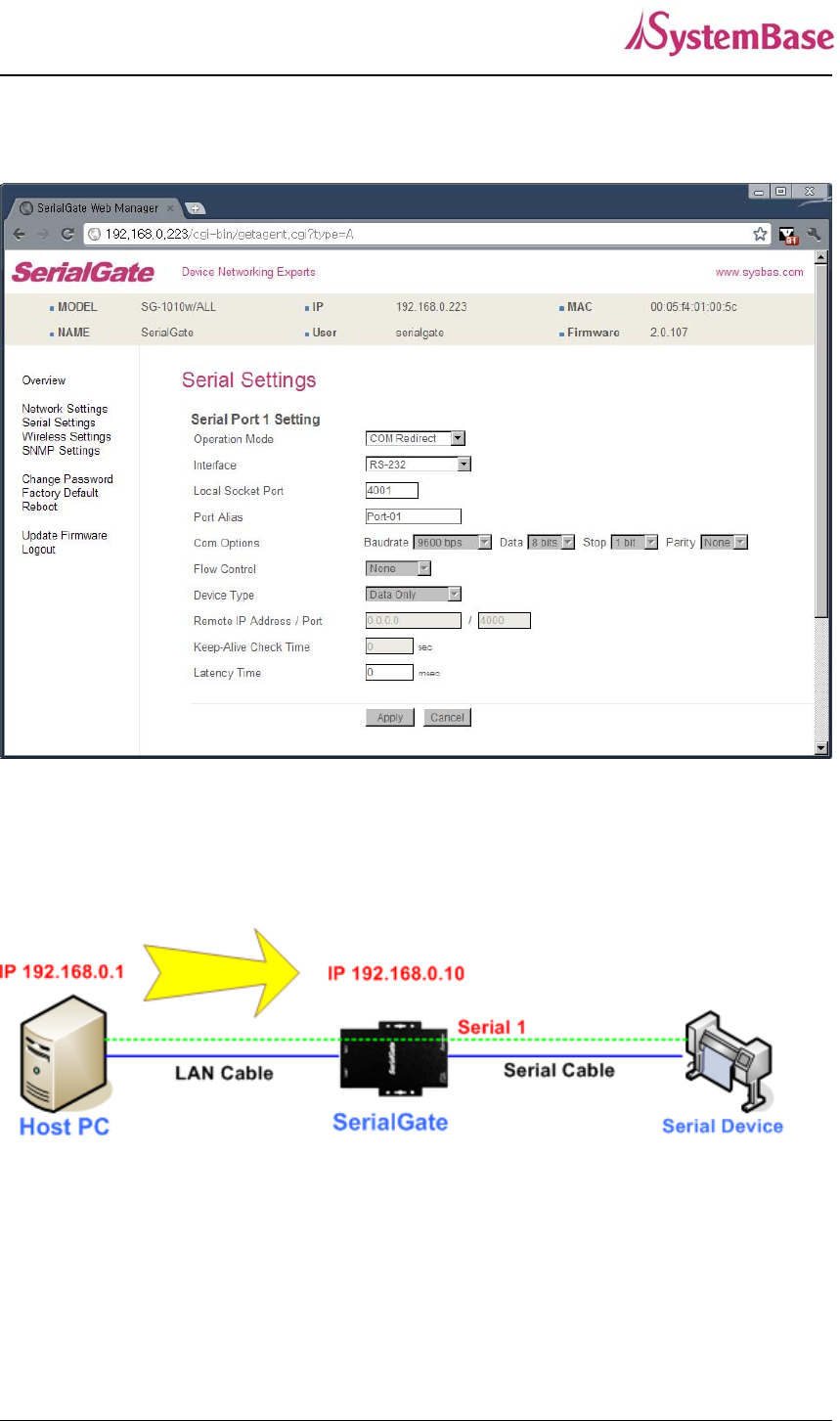Select Reboot in the sidebar
Screen dimensions: 840x1421
point(40,507)
